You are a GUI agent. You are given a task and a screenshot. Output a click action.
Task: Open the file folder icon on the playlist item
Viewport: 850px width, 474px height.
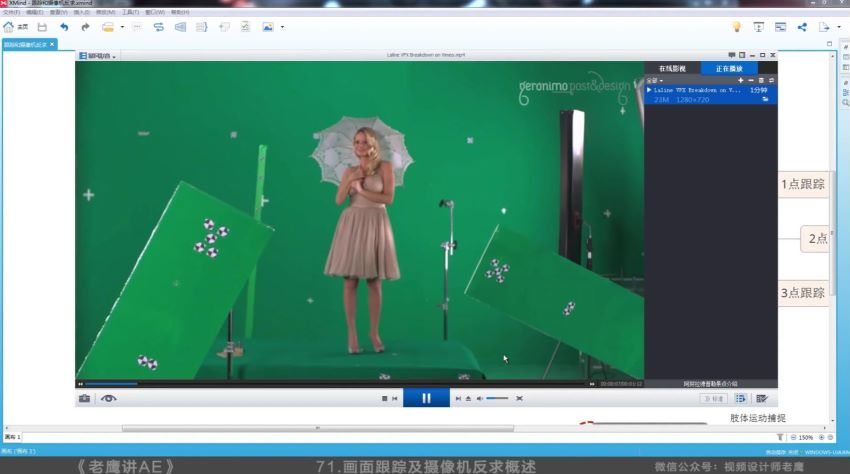pyautogui.click(x=765, y=99)
